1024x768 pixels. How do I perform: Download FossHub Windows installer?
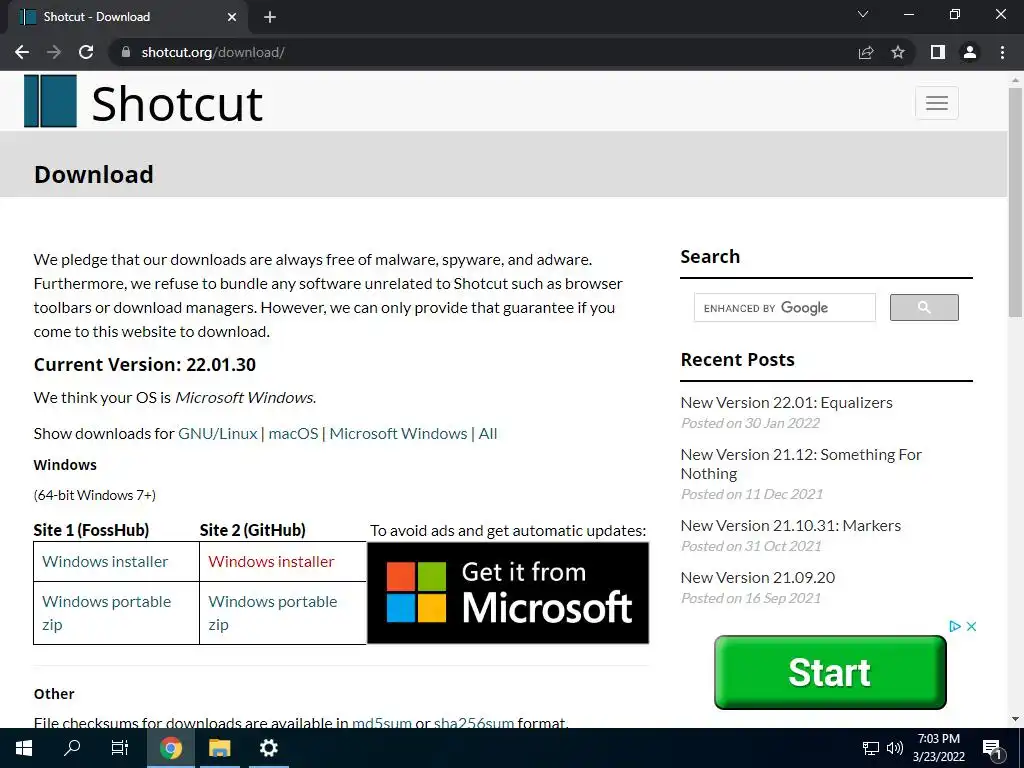(x=105, y=562)
